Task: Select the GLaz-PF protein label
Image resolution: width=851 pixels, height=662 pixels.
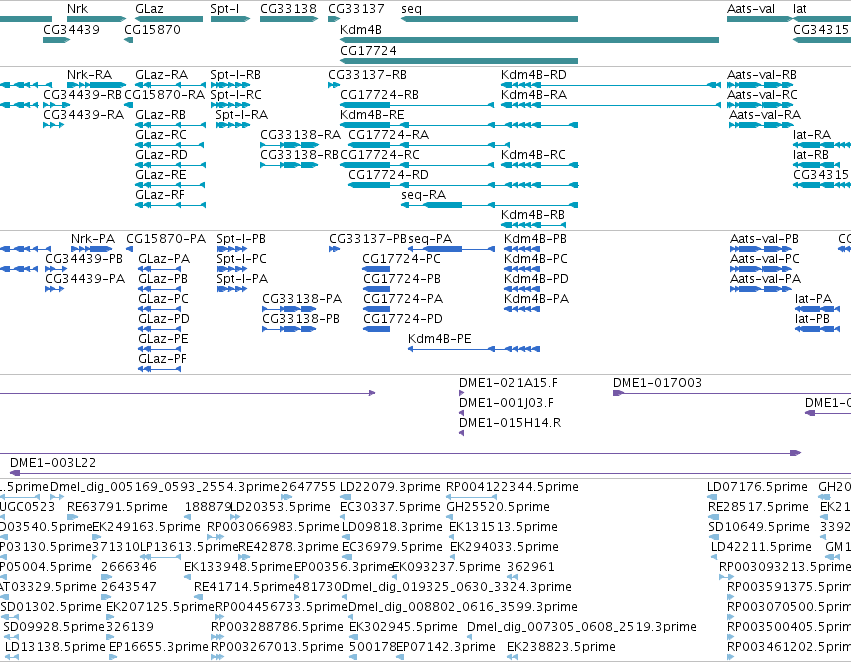Action: pos(163,359)
